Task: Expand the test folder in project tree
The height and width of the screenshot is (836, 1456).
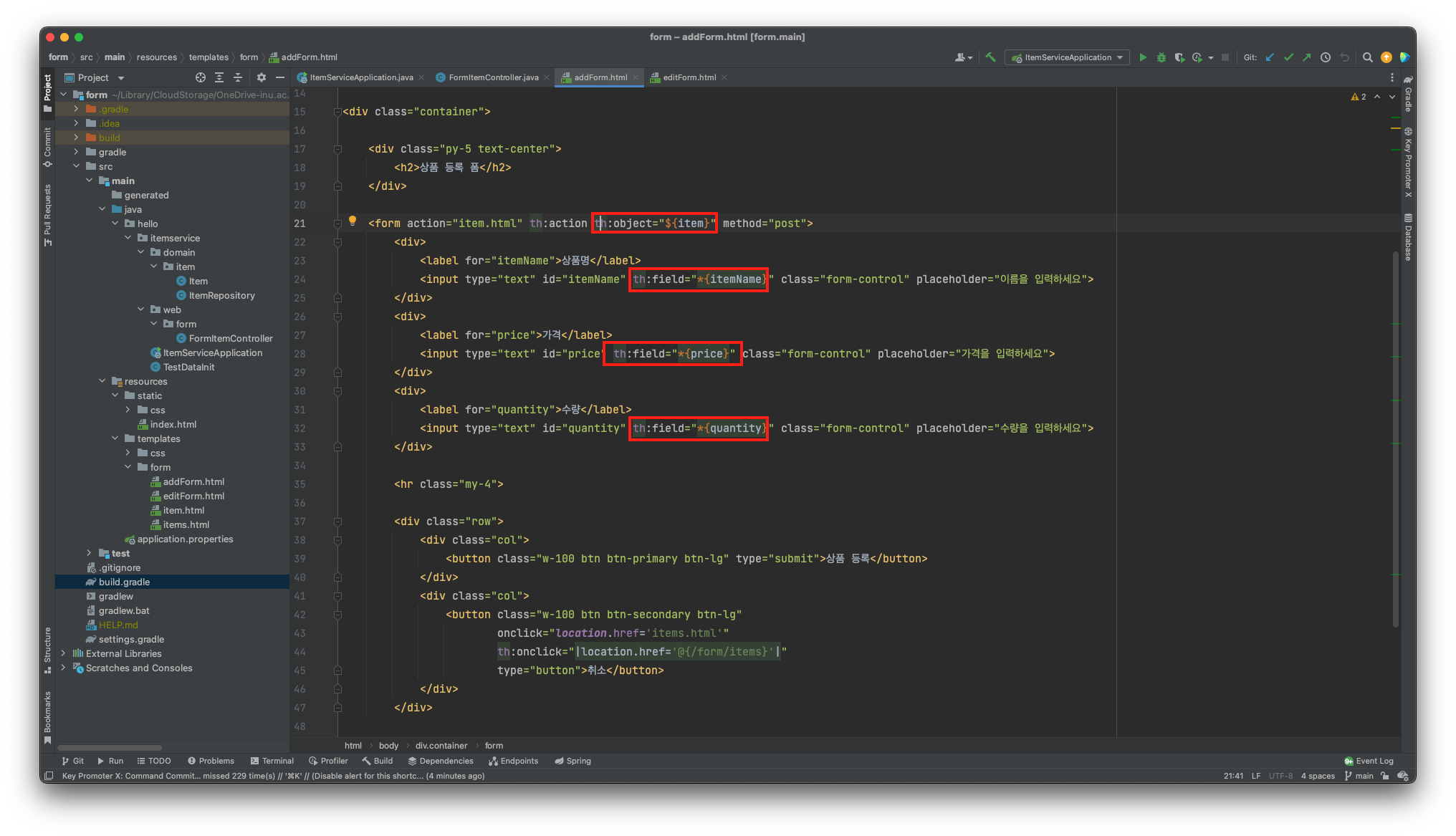Action: [x=89, y=553]
